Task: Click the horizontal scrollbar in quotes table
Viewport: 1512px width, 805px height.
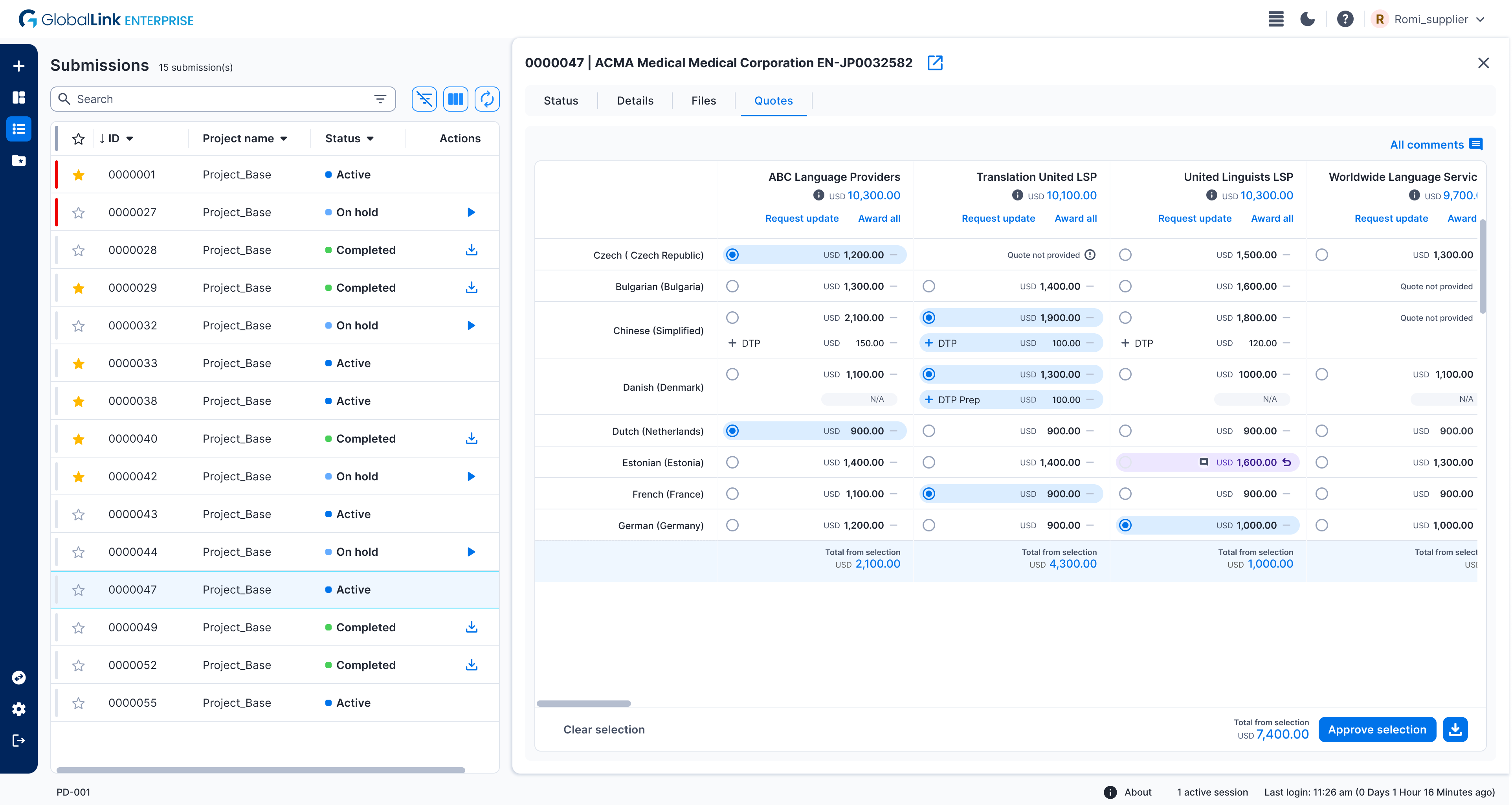Action: pyautogui.click(x=584, y=704)
